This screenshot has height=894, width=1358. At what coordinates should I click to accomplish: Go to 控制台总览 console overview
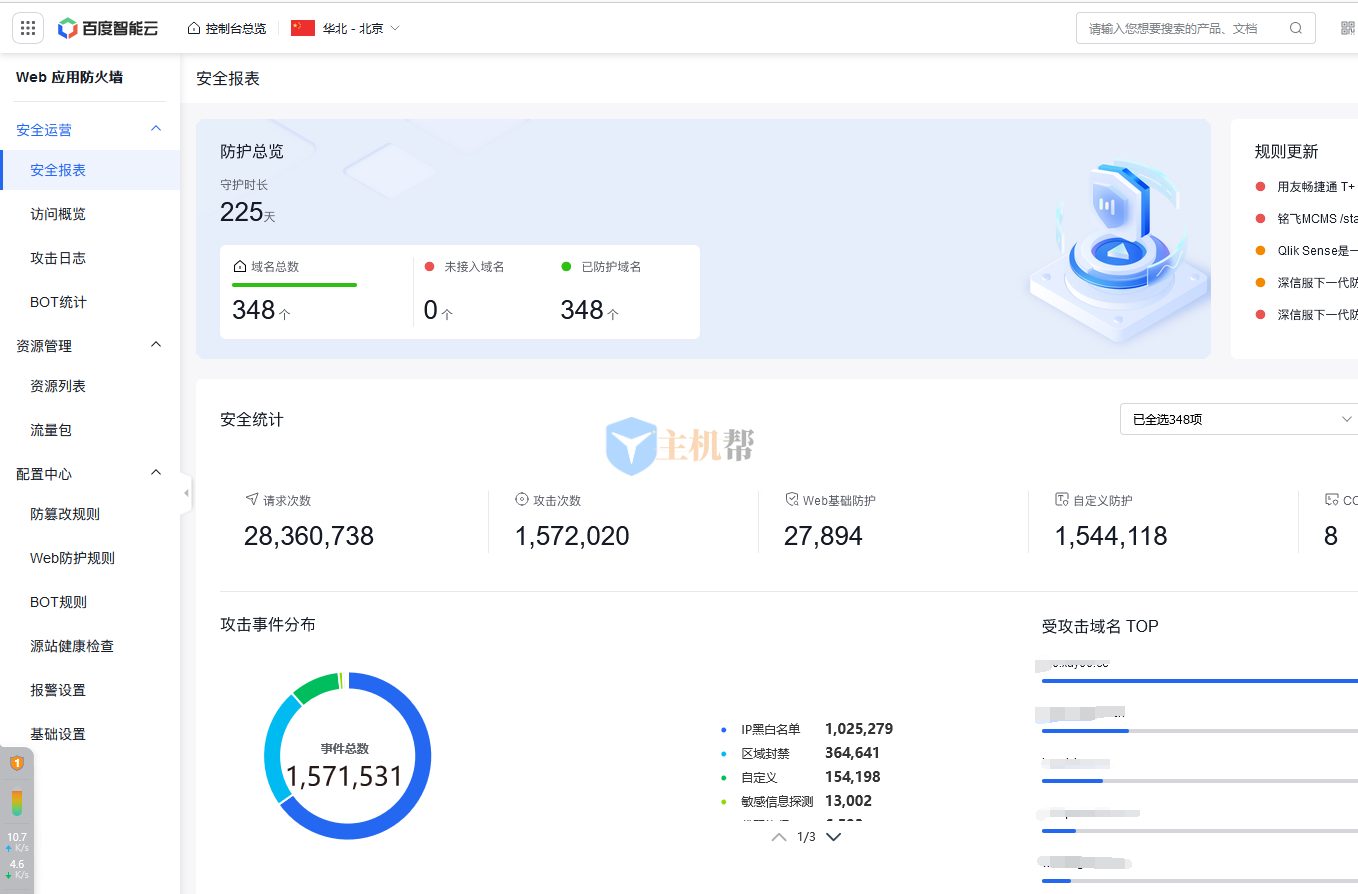[227, 28]
